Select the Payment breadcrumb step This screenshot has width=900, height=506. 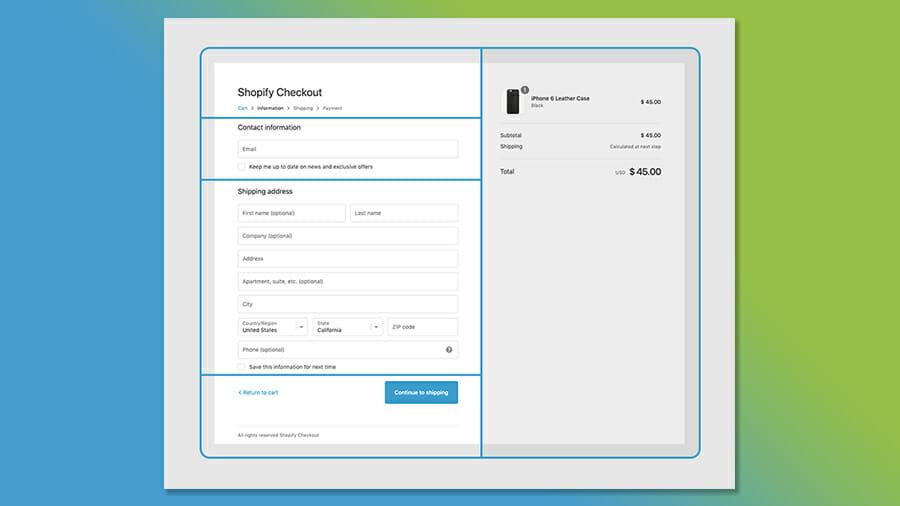coord(332,108)
